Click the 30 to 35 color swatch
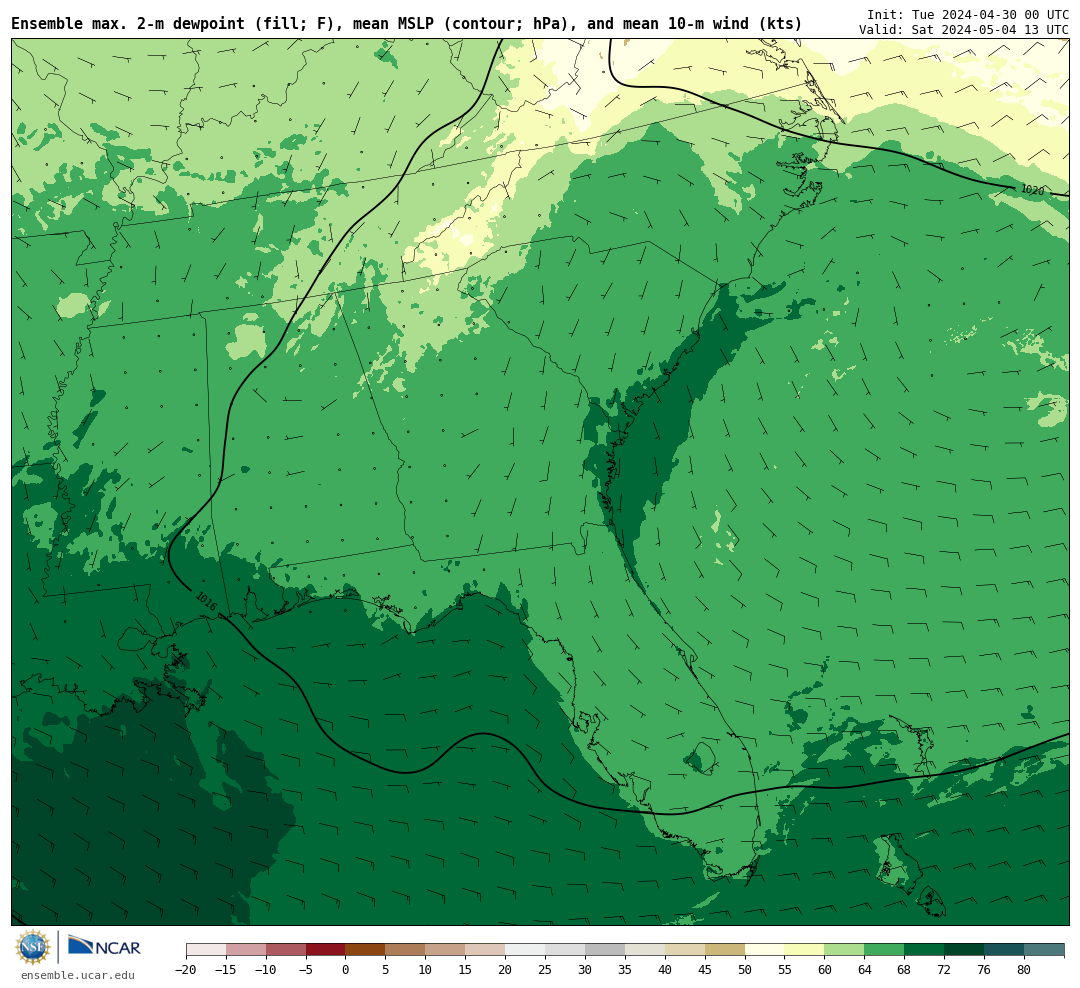The height and width of the screenshot is (988, 1080). coord(605,950)
